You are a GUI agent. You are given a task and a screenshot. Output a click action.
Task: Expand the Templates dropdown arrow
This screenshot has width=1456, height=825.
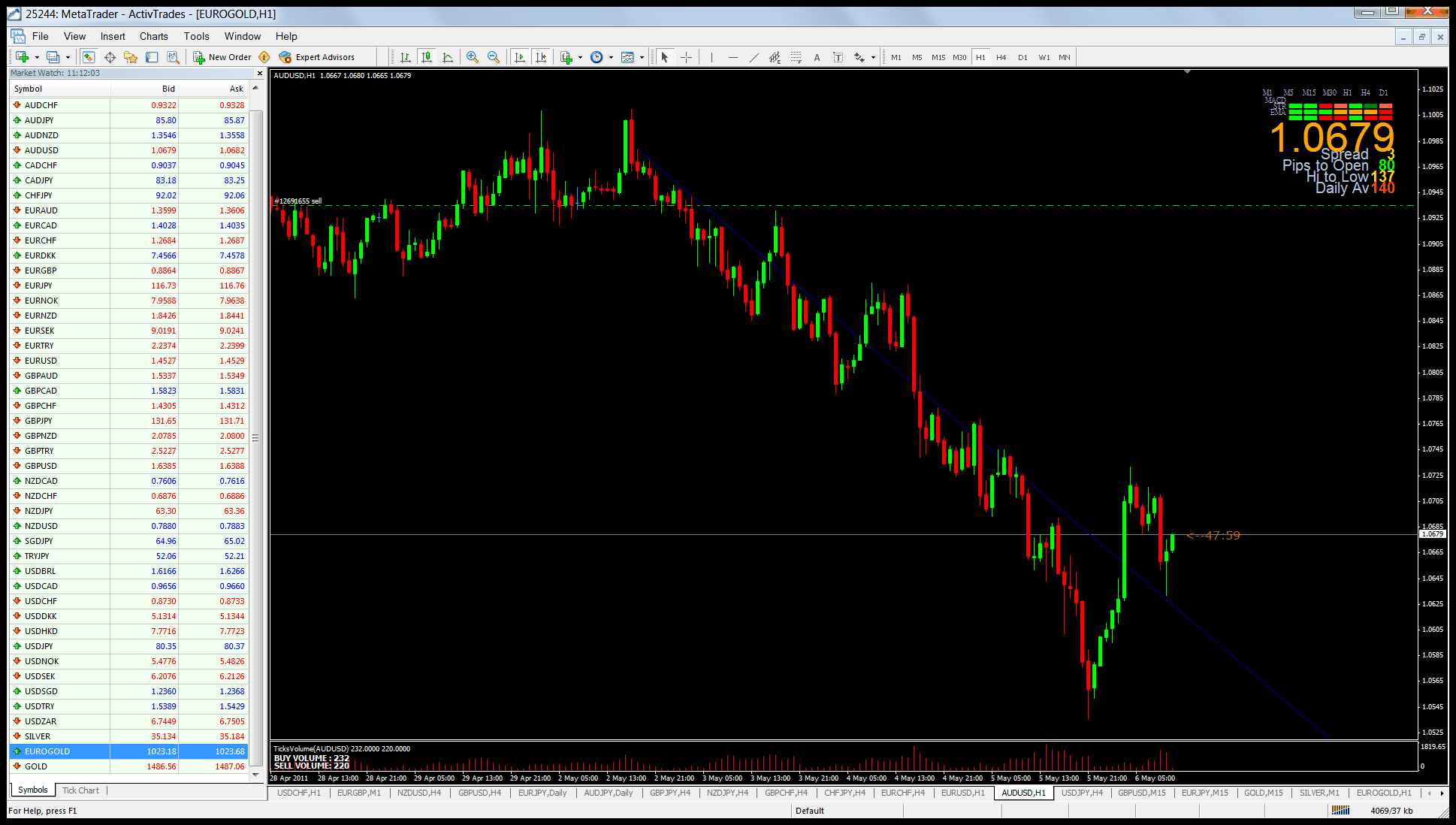click(x=642, y=57)
